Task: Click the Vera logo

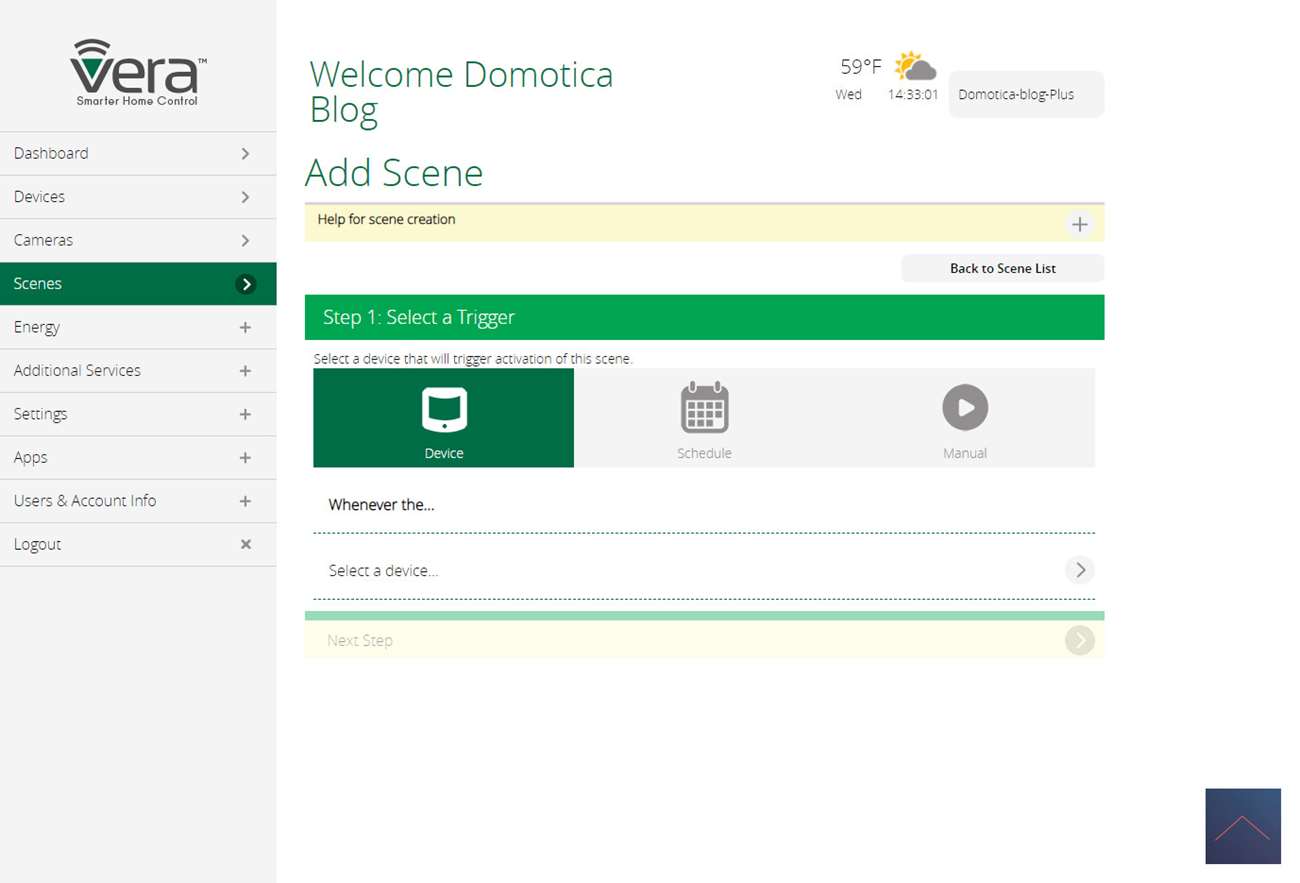Action: [138, 72]
